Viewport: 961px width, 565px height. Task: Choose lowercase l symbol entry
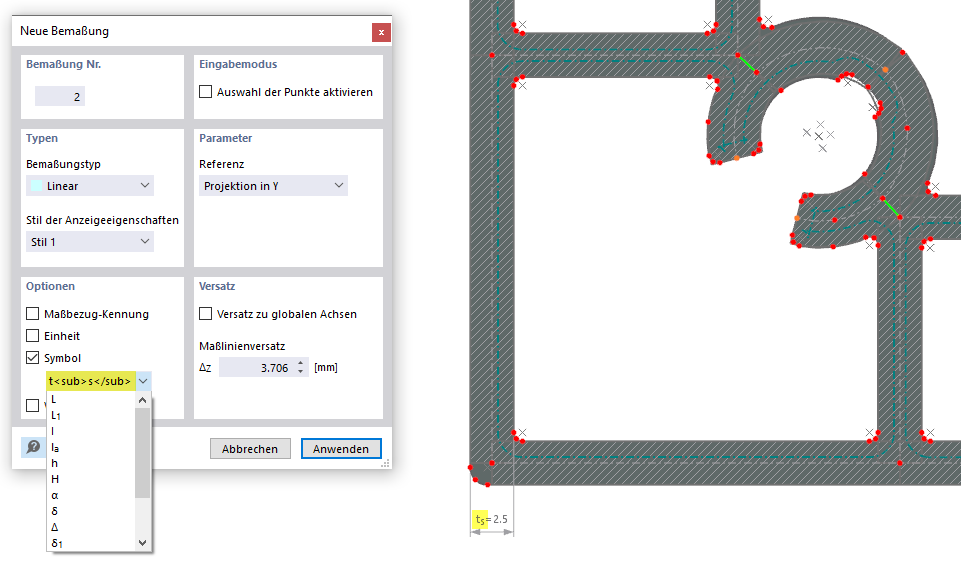tap(91, 431)
